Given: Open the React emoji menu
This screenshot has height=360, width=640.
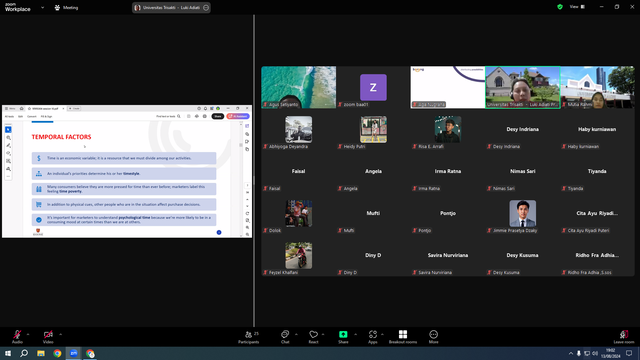Looking at the screenshot, I should coord(313,337).
